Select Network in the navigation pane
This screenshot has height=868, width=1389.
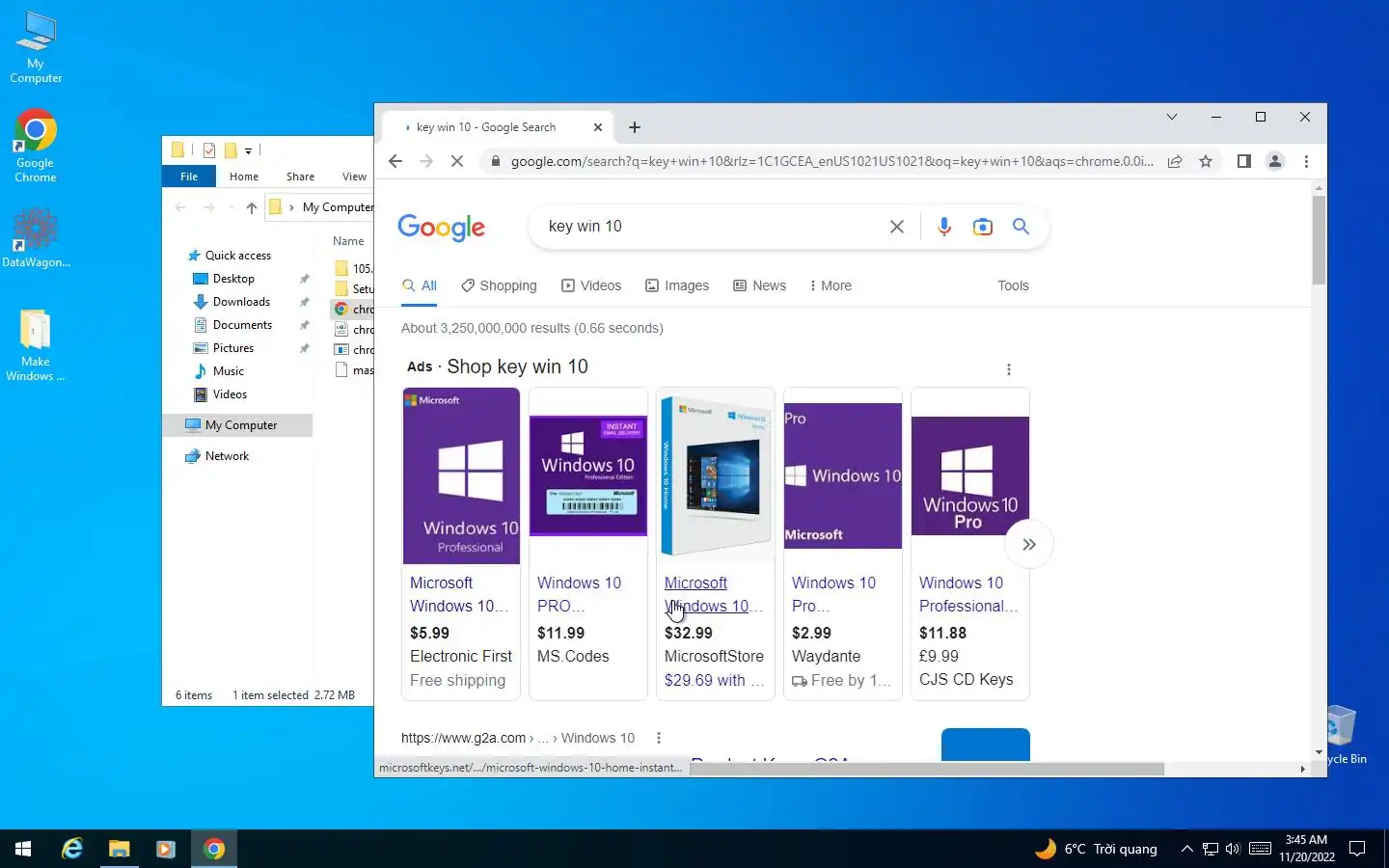(x=227, y=456)
